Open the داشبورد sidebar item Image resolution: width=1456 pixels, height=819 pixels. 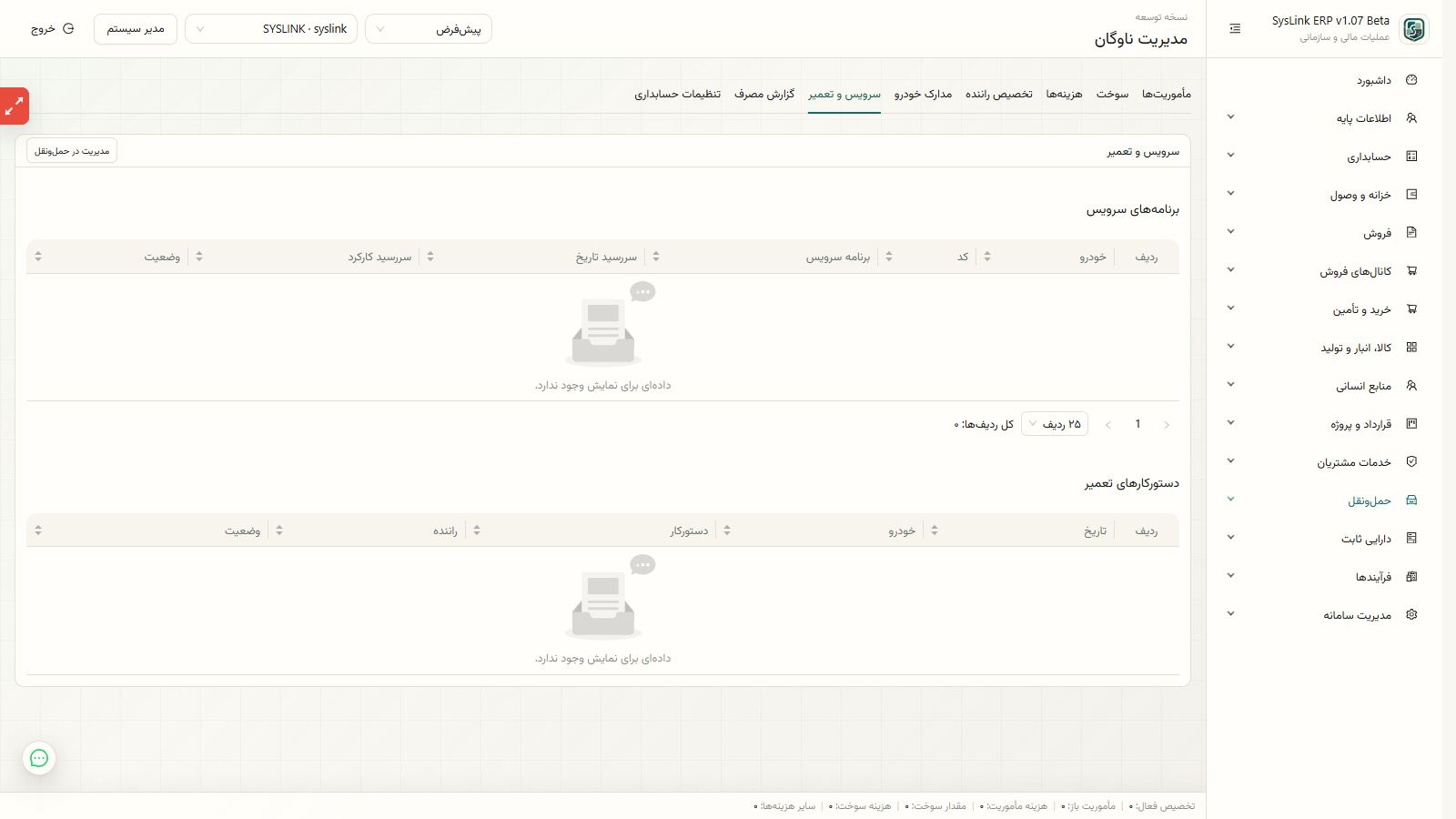coord(1325,80)
